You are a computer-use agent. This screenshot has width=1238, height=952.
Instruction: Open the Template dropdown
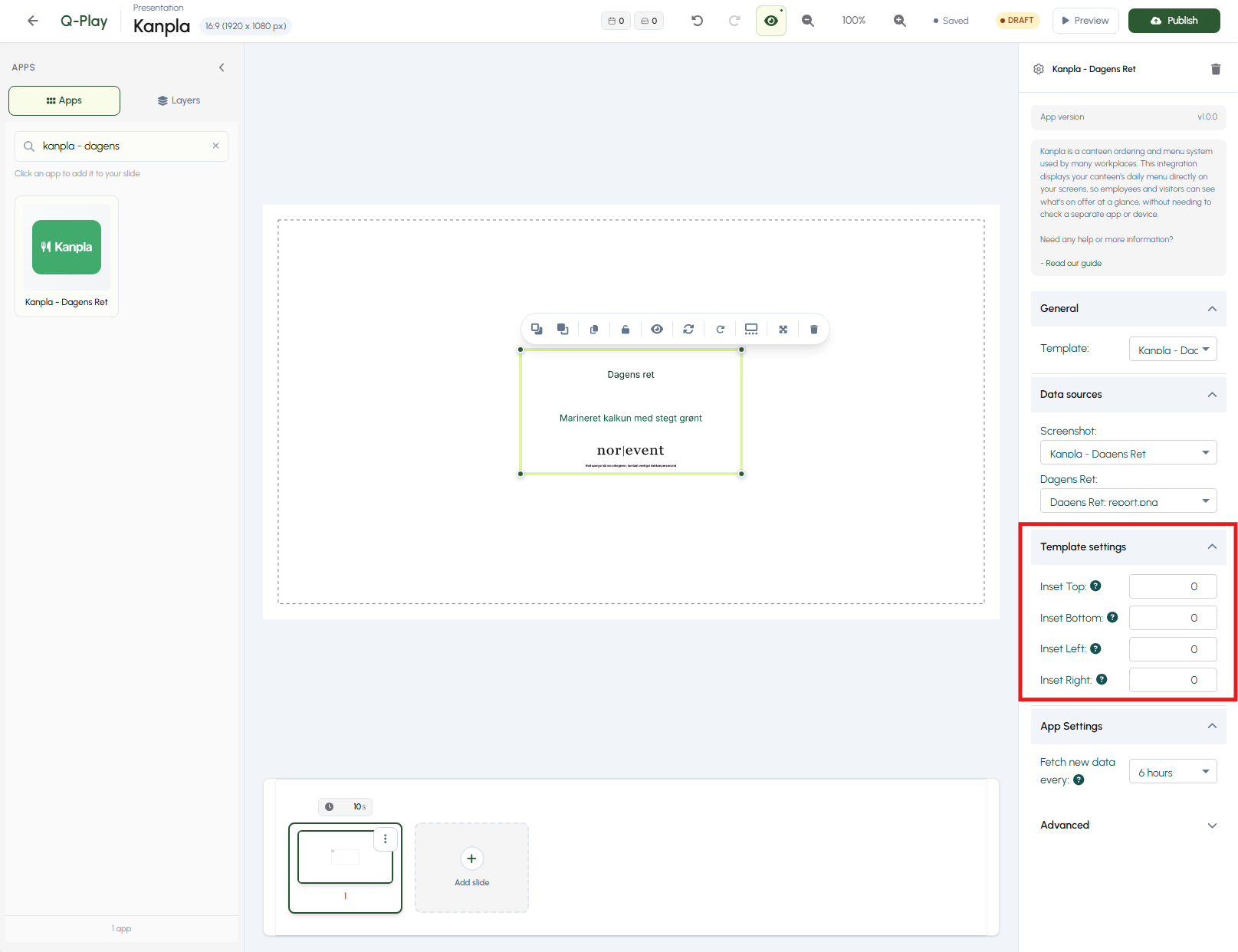(x=1173, y=350)
